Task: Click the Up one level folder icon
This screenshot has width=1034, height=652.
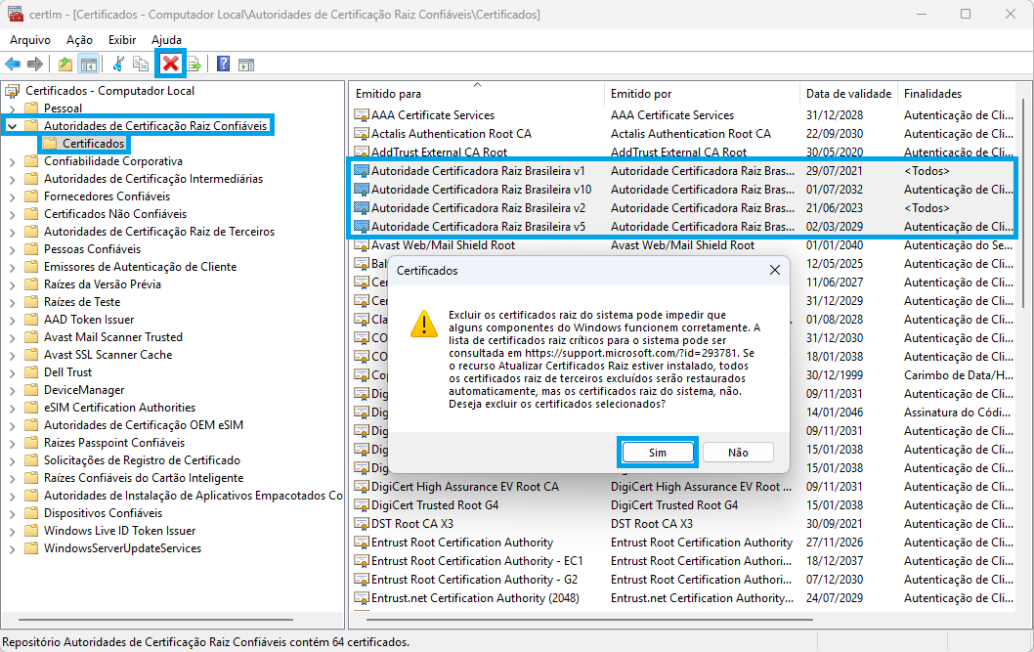Action: coord(65,64)
